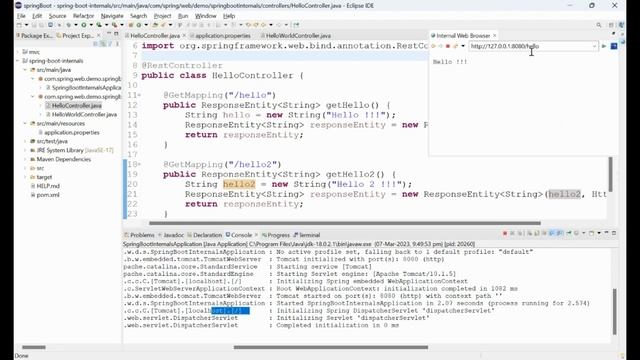Maximize the Package Explorer panel

[116, 34]
